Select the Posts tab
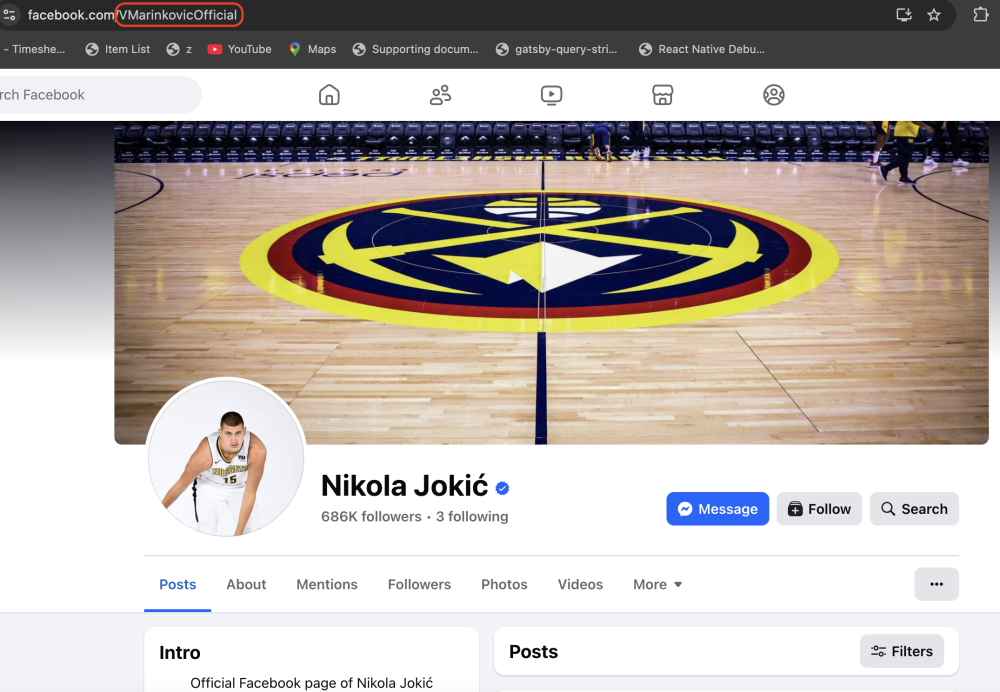Screen dimensions: 1000x692 point(177,584)
